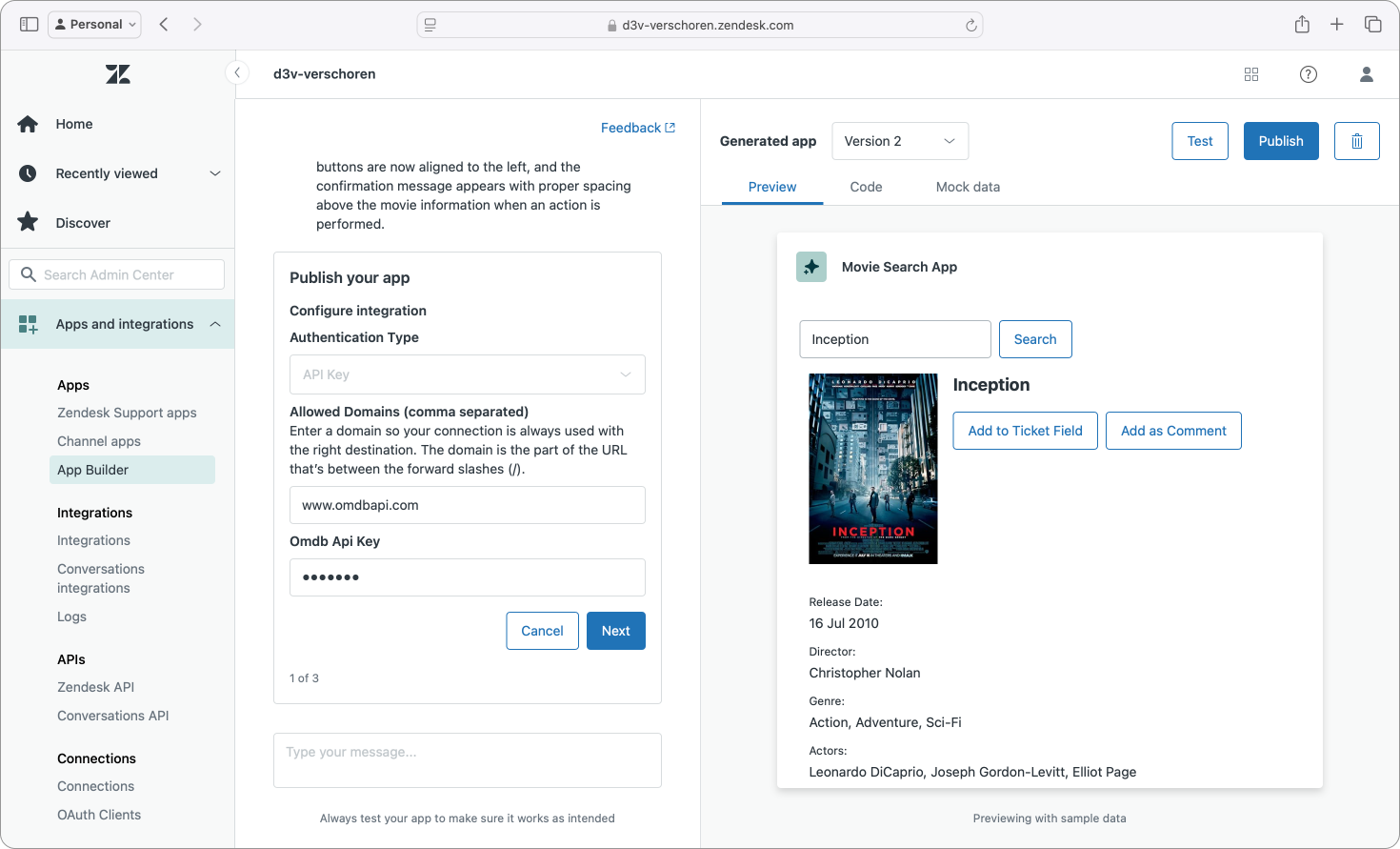Click the Inception movie poster
Image resolution: width=1400 pixels, height=849 pixels.
click(873, 469)
